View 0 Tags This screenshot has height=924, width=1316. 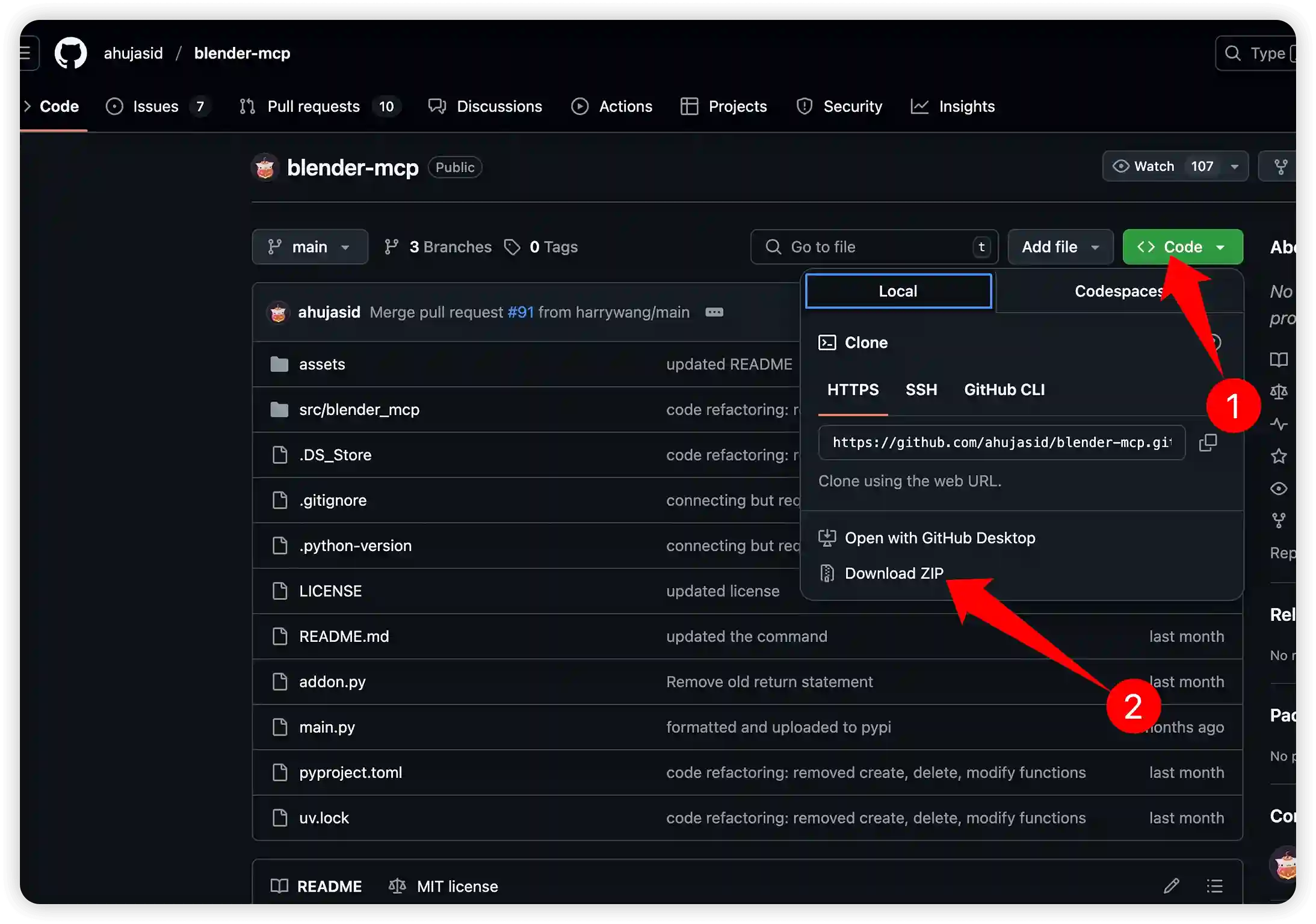(541, 247)
